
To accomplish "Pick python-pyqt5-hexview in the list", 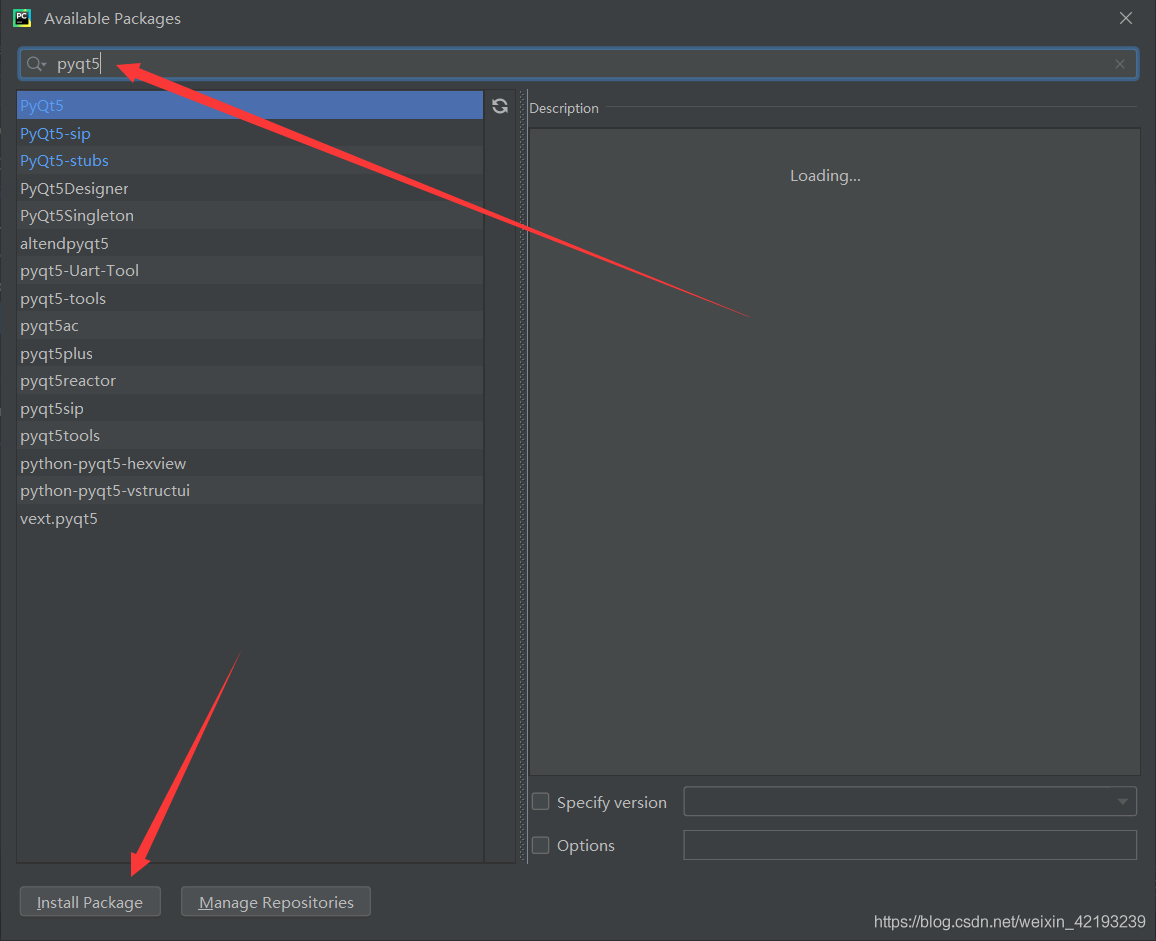I will pyautogui.click(x=250, y=463).
